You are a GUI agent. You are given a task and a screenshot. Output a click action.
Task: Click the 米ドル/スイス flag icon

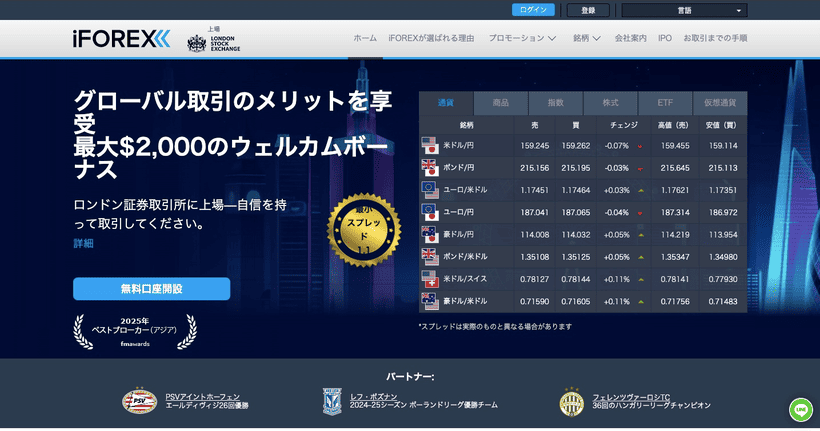[x=429, y=279]
